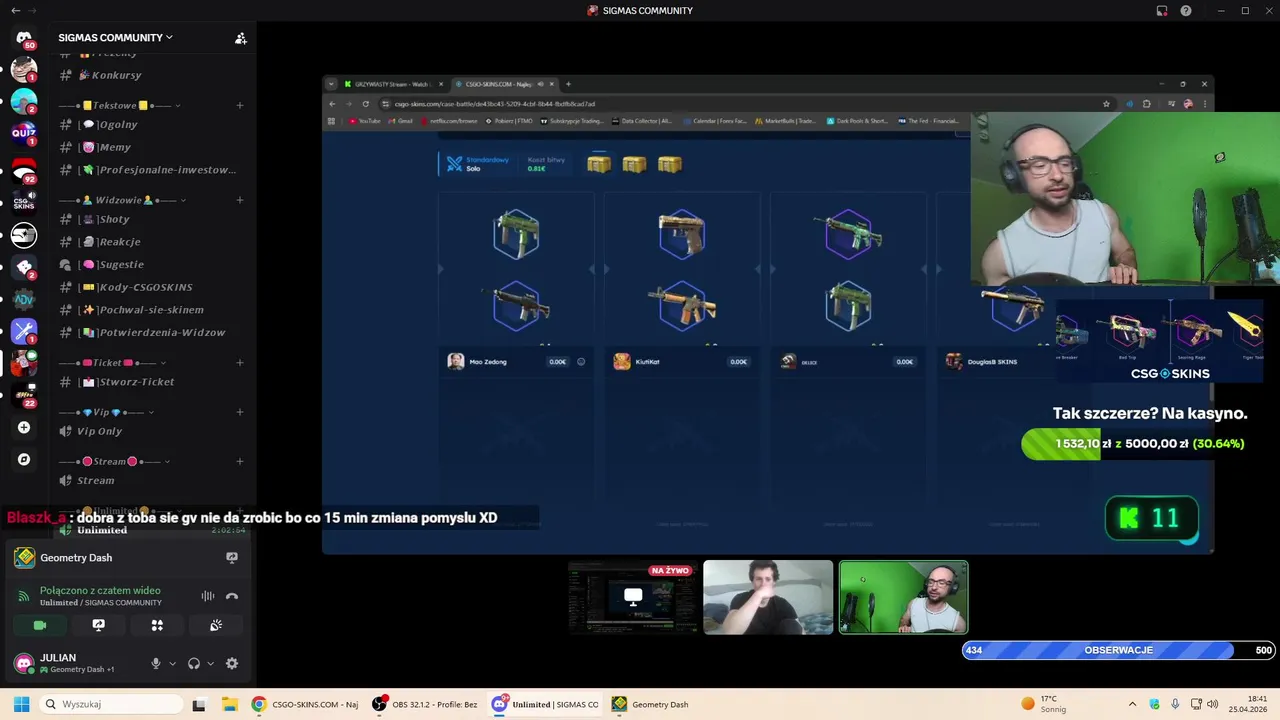The width and height of the screenshot is (1280, 720).
Task: Open Discord direct messages home
Action: pyautogui.click(x=24, y=38)
